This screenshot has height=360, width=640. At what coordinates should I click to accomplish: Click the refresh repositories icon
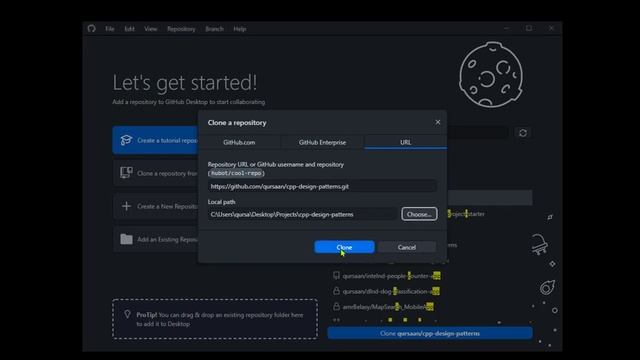523,133
